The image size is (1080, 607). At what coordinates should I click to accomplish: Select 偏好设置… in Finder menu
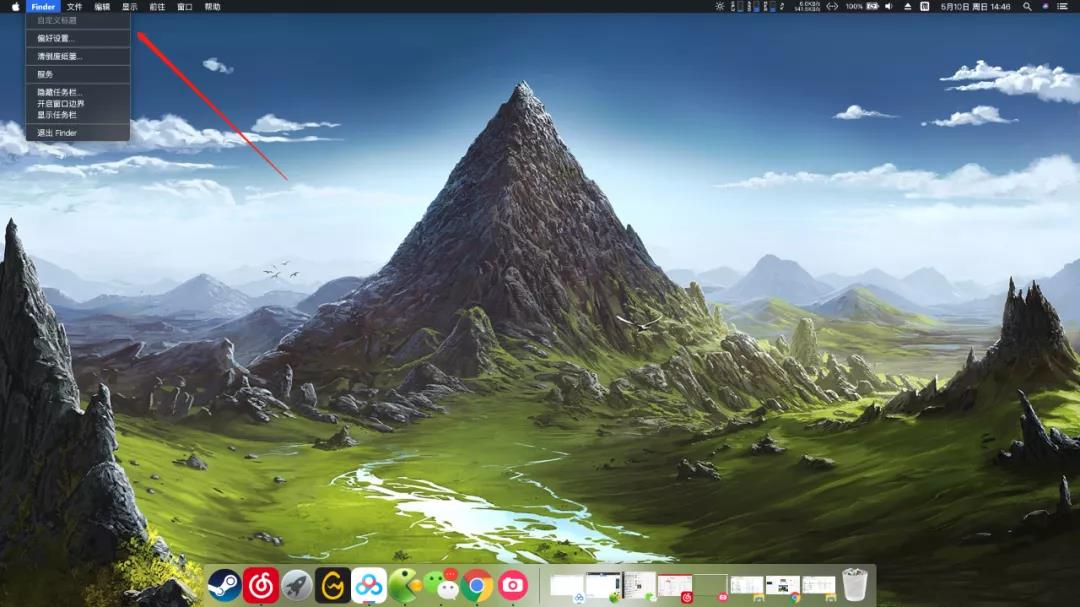[x=78, y=38]
